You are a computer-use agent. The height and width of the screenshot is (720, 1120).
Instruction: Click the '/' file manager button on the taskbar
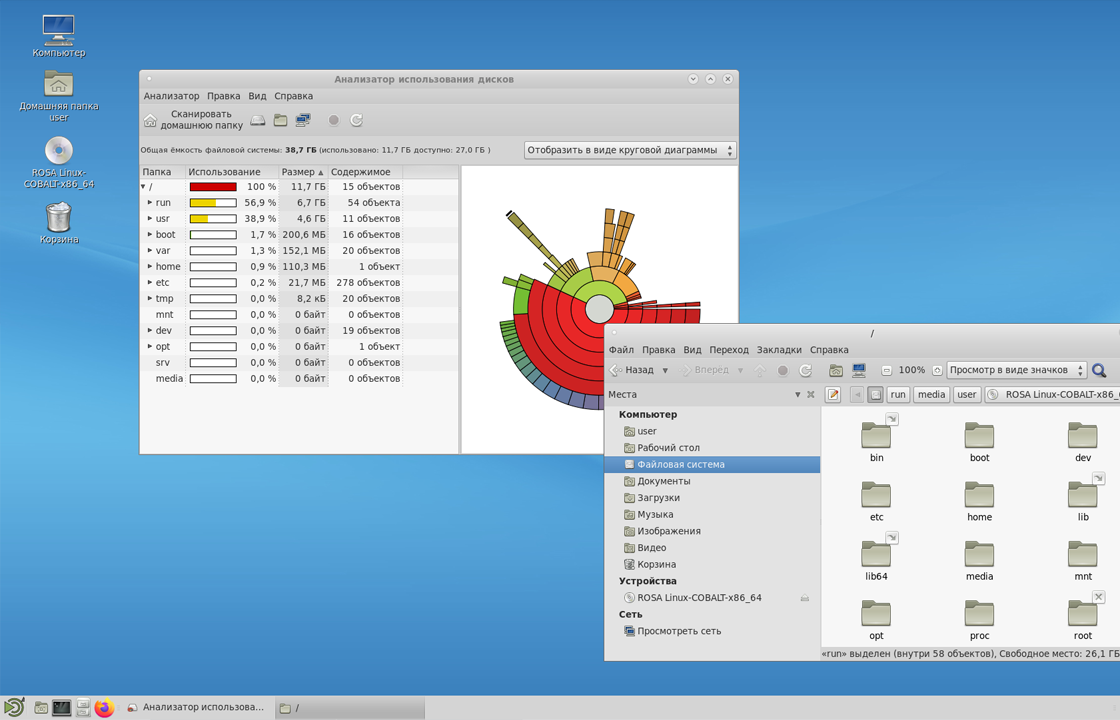349,708
